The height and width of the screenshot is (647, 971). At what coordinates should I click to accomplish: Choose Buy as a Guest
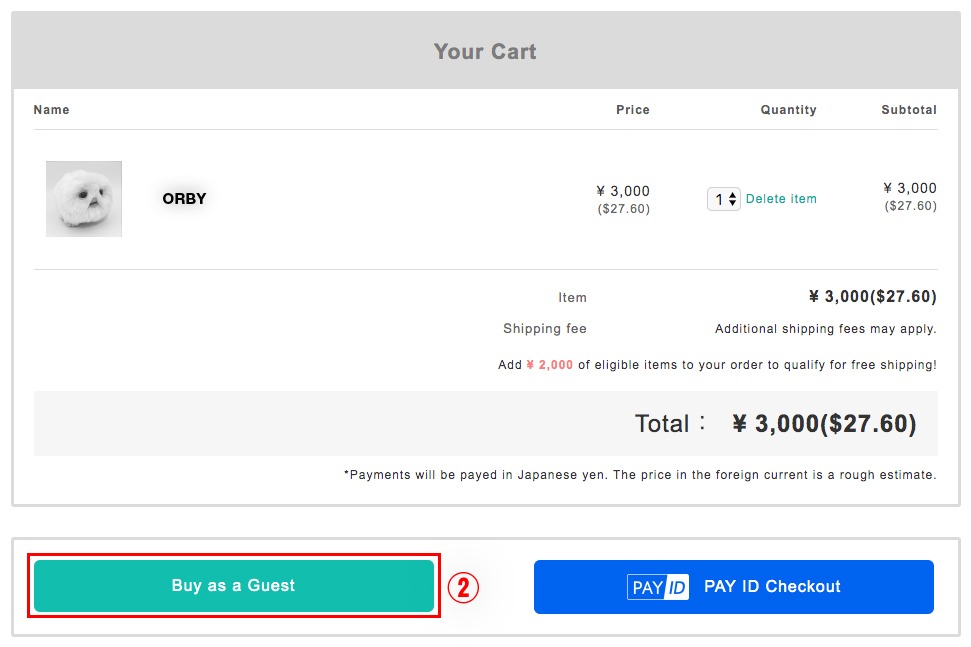pyautogui.click(x=233, y=586)
